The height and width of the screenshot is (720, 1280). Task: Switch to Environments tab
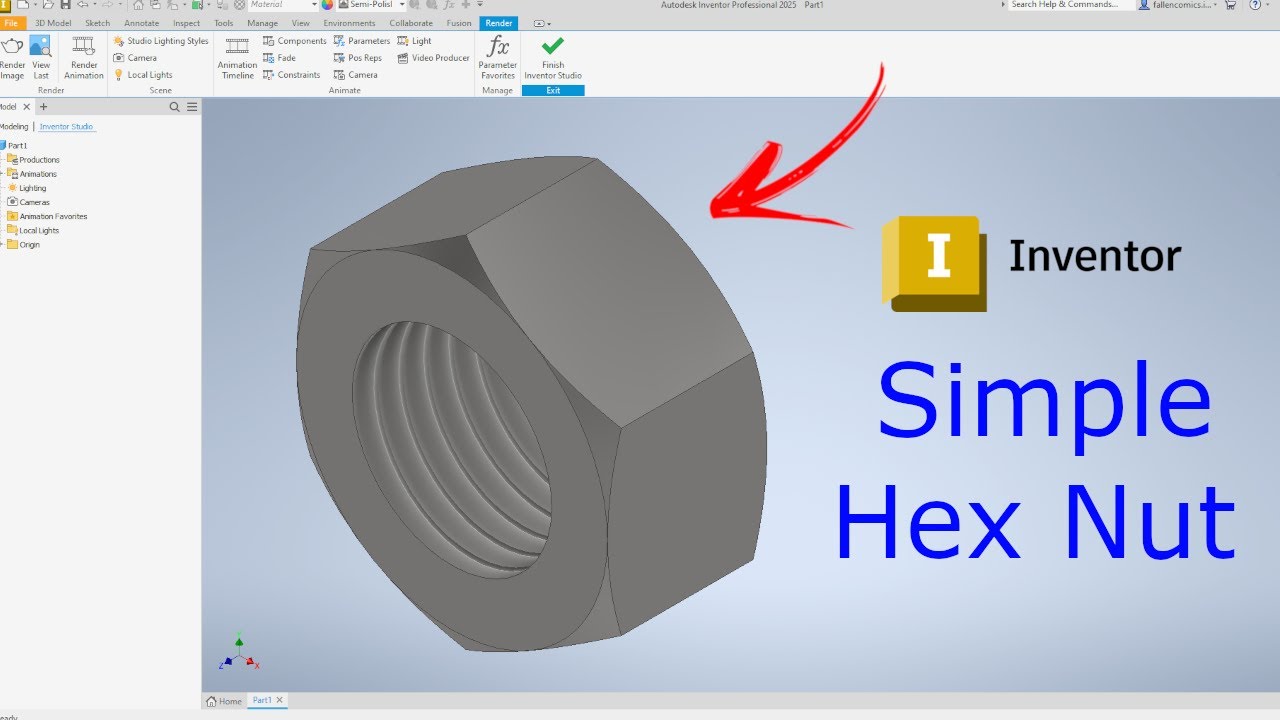pyautogui.click(x=349, y=23)
